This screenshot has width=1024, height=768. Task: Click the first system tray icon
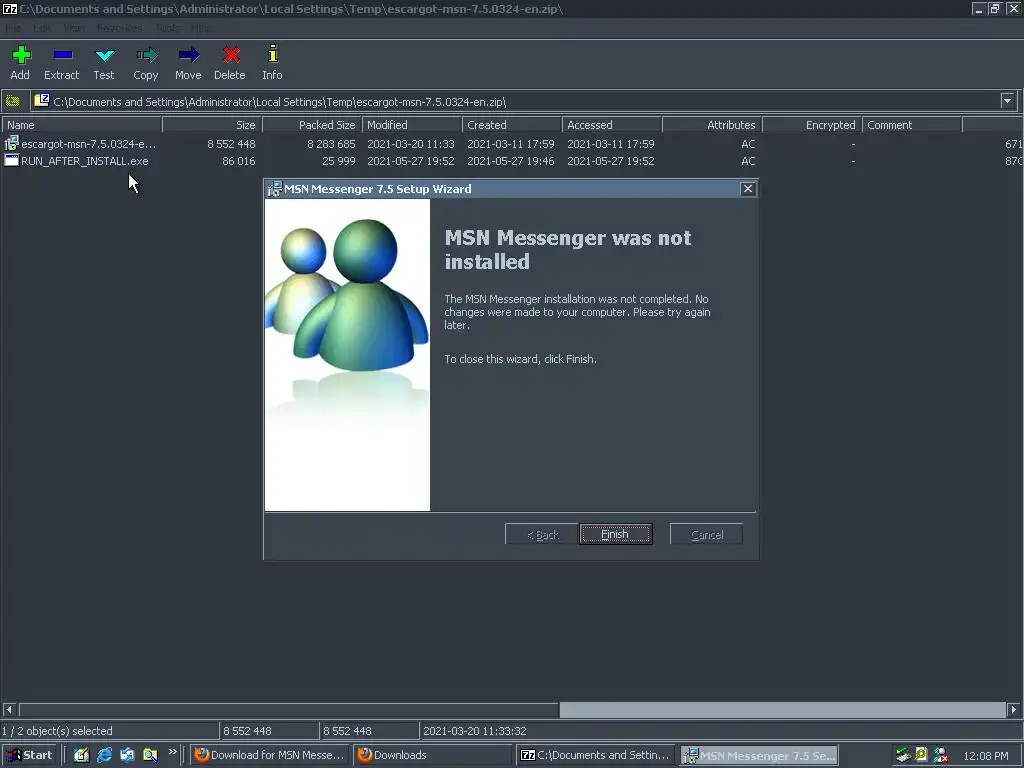click(x=903, y=755)
